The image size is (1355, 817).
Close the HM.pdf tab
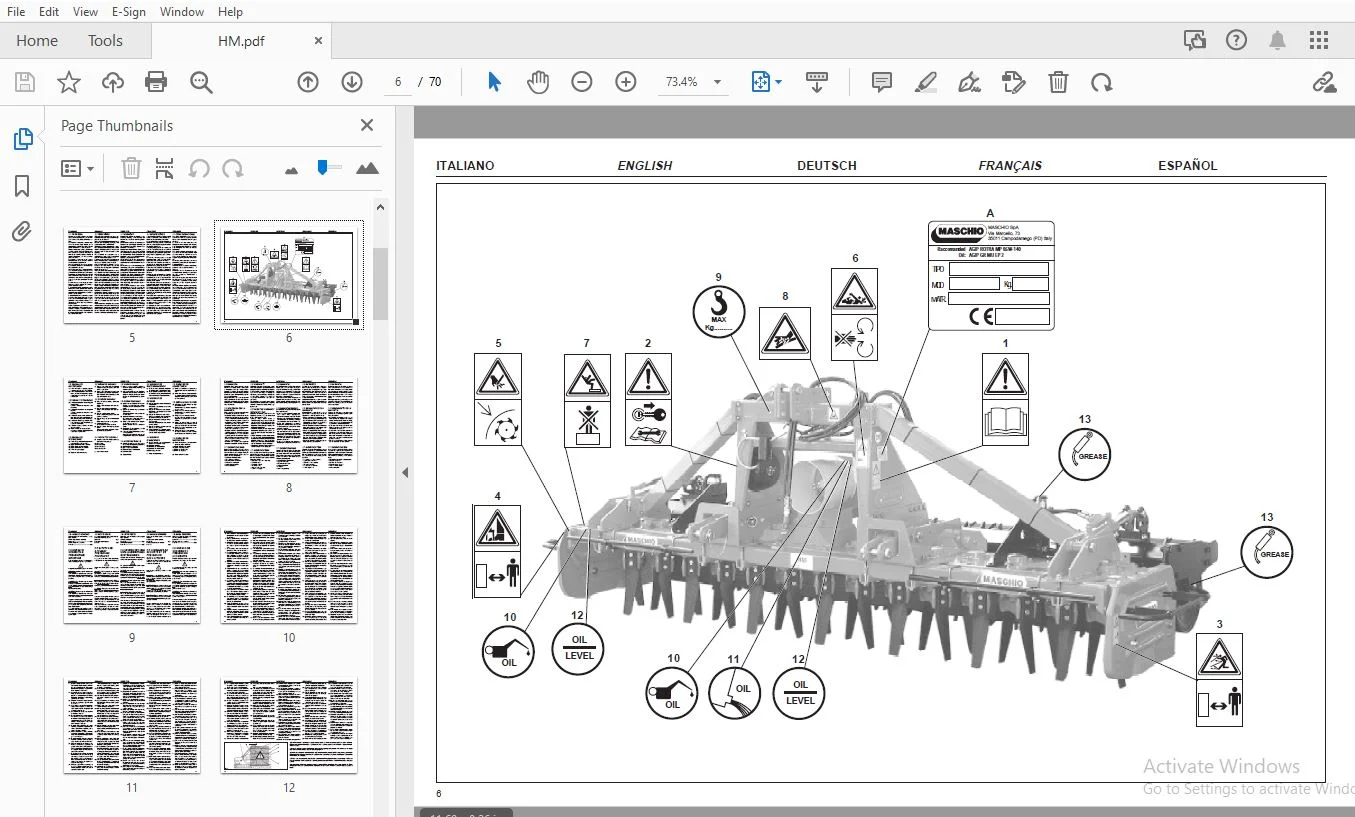[x=319, y=41]
